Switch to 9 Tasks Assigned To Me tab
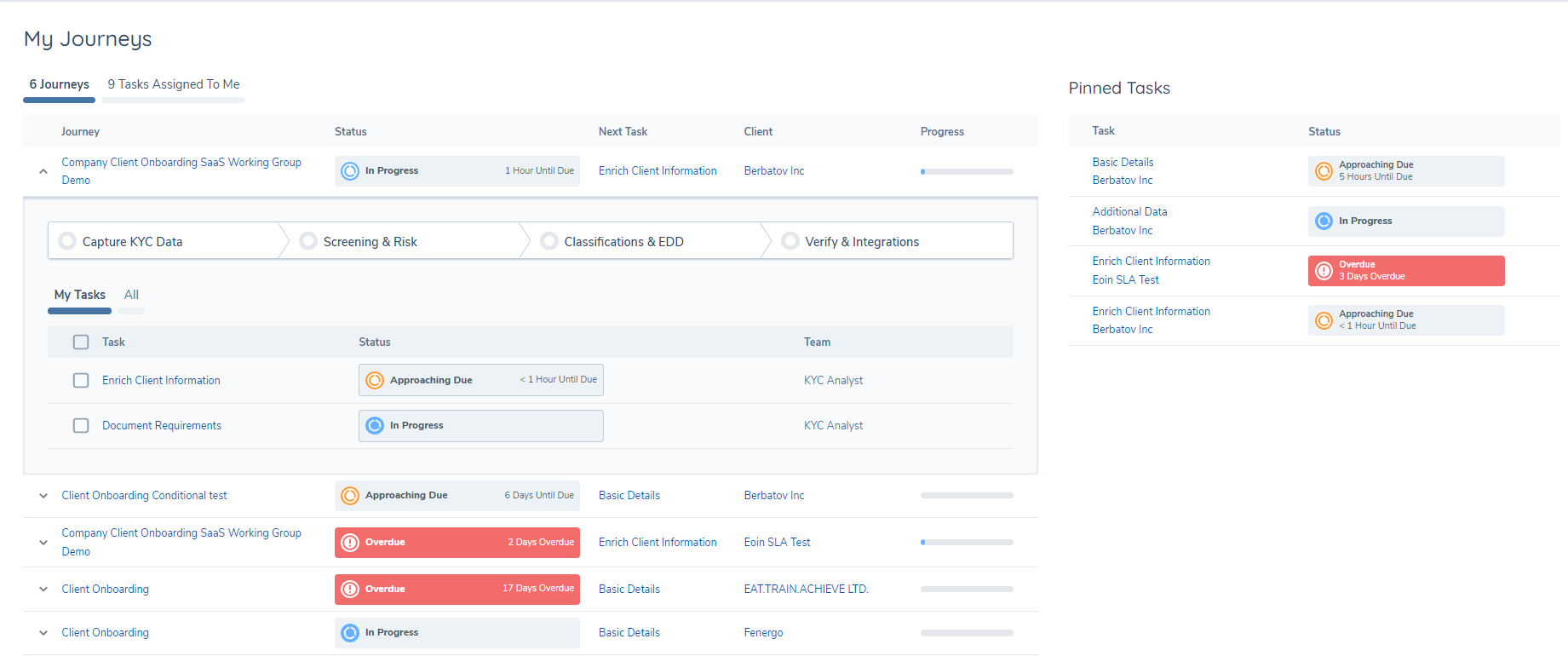 click(174, 84)
